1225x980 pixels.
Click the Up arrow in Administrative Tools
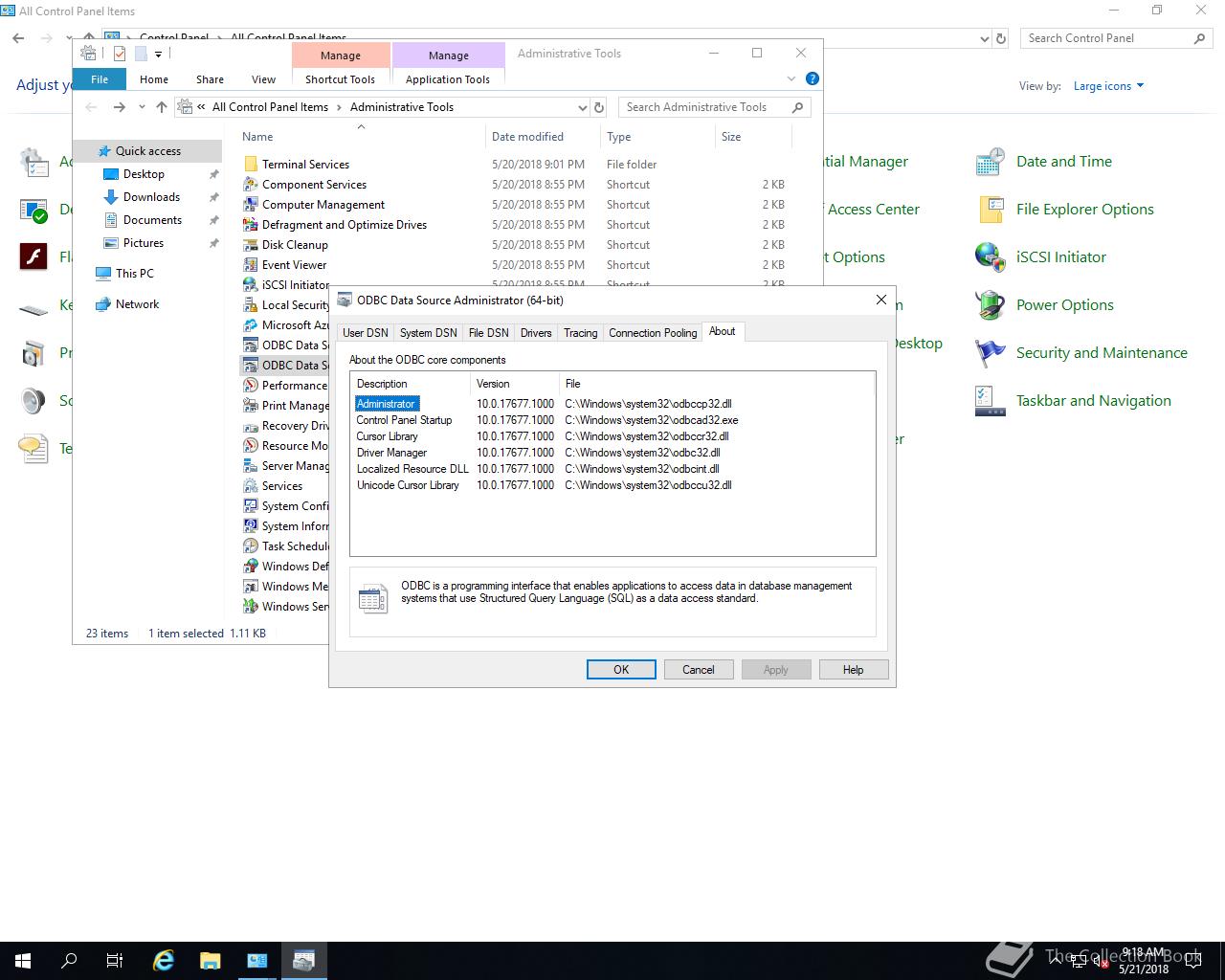[x=161, y=107]
